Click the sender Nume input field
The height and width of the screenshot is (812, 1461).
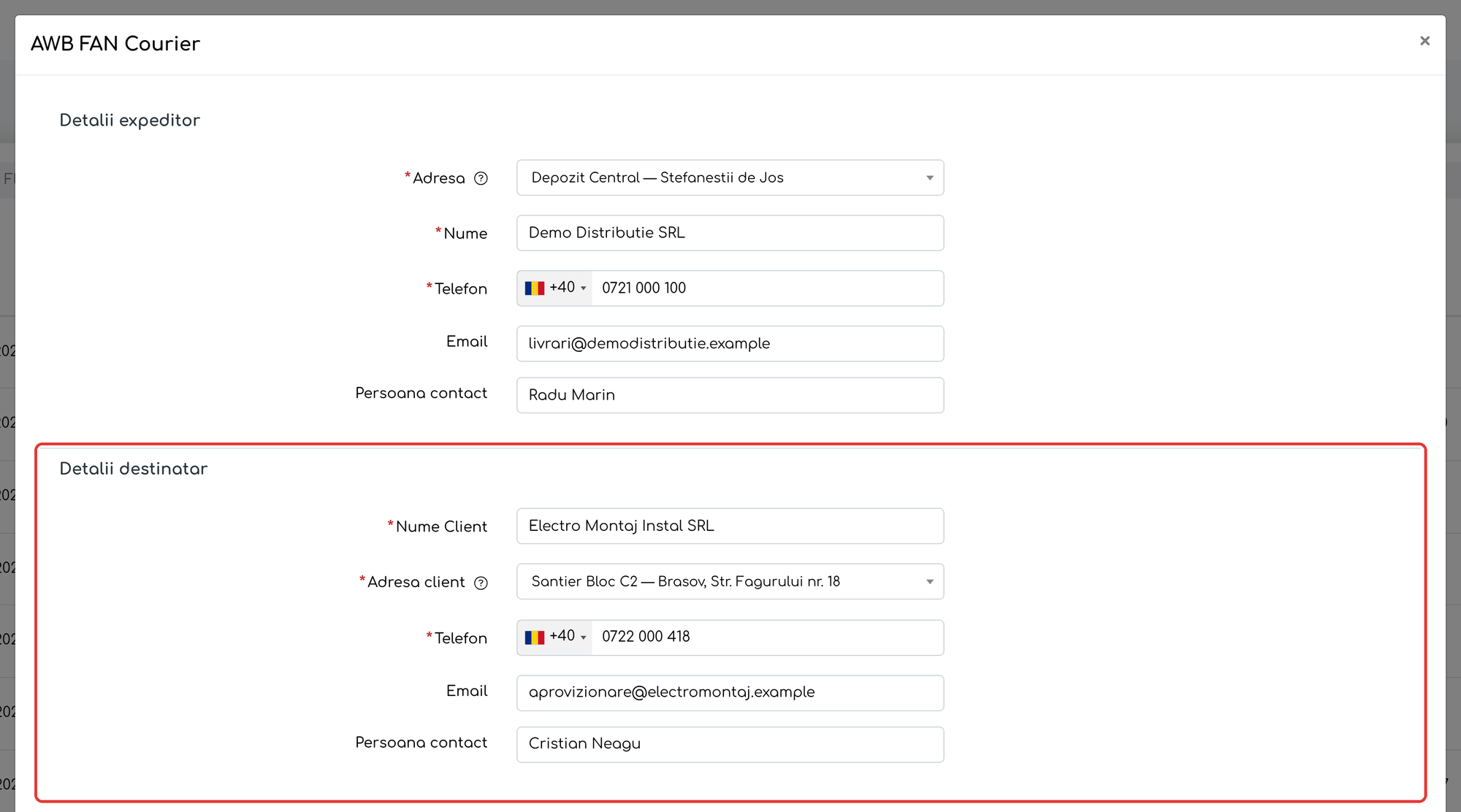pos(730,233)
